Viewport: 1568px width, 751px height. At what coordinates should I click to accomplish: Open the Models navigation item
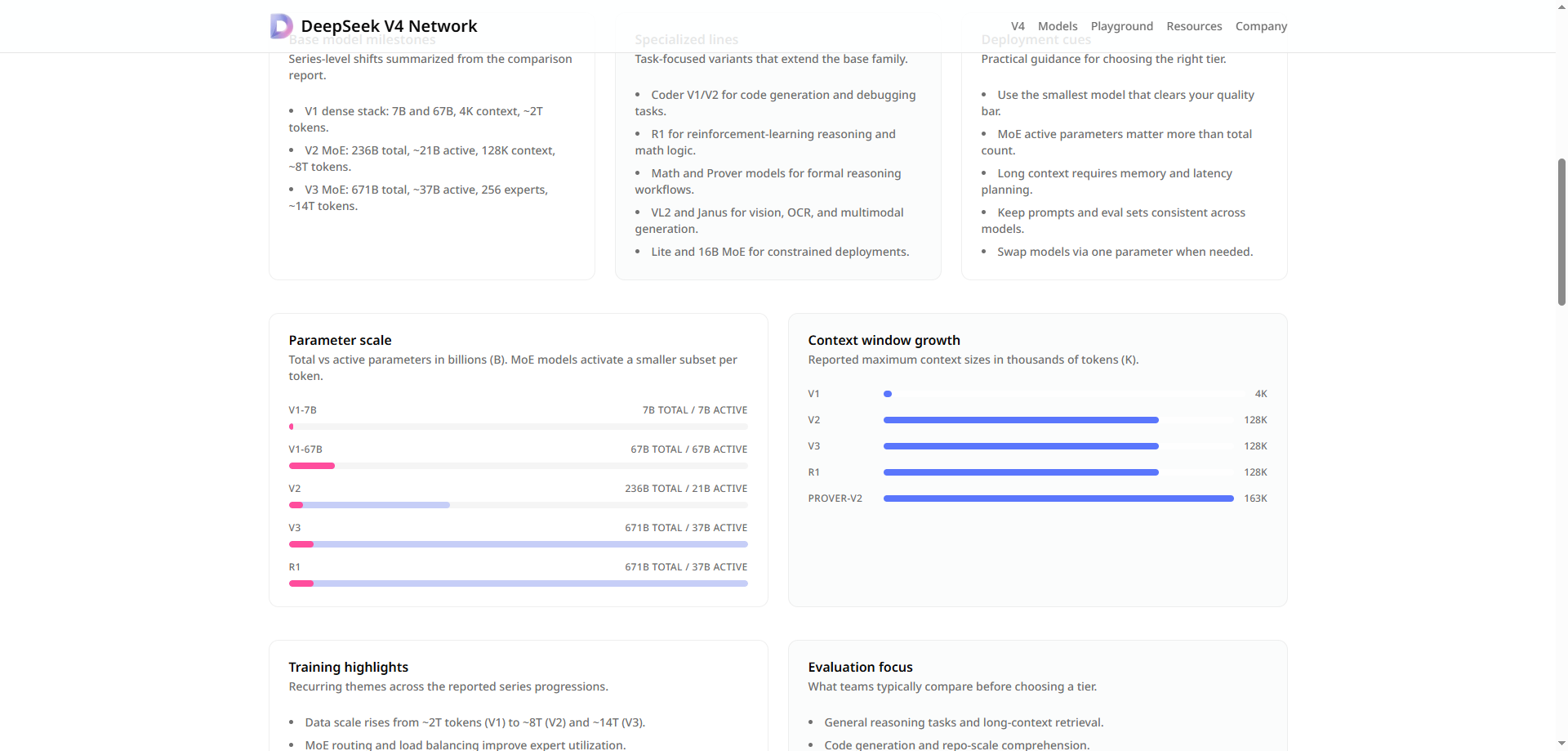[x=1057, y=25]
